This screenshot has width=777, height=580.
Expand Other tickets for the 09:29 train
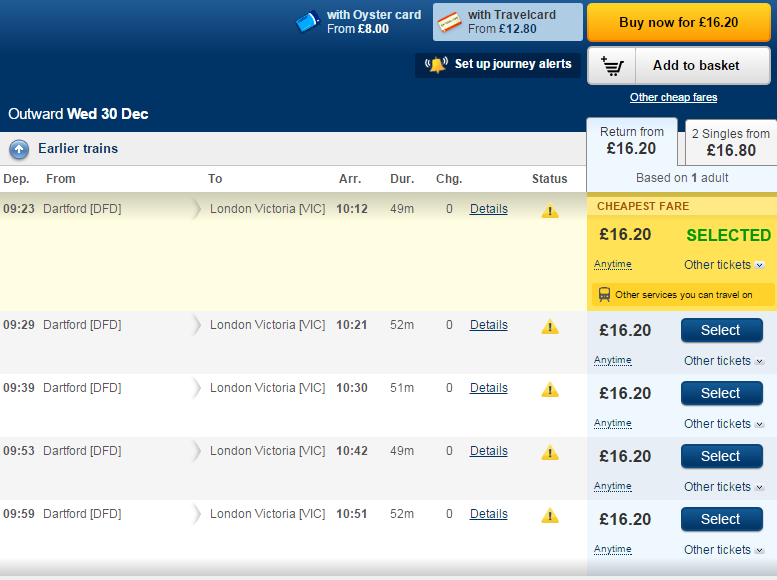coord(724,361)
